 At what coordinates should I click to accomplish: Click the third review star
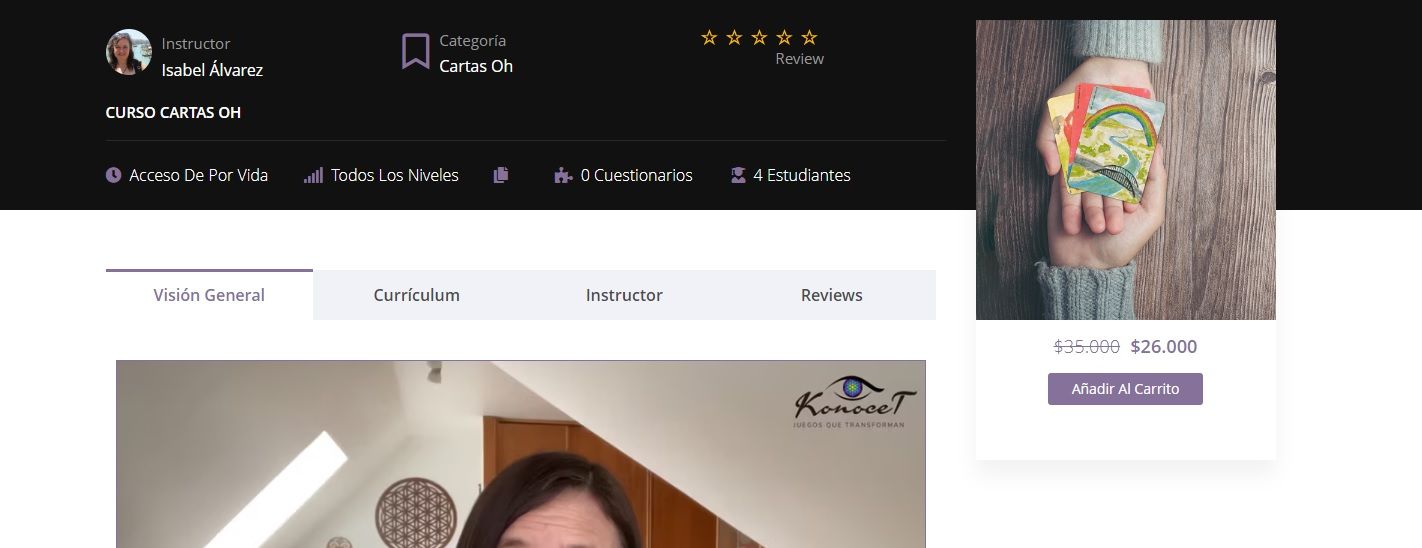[759, 37]
